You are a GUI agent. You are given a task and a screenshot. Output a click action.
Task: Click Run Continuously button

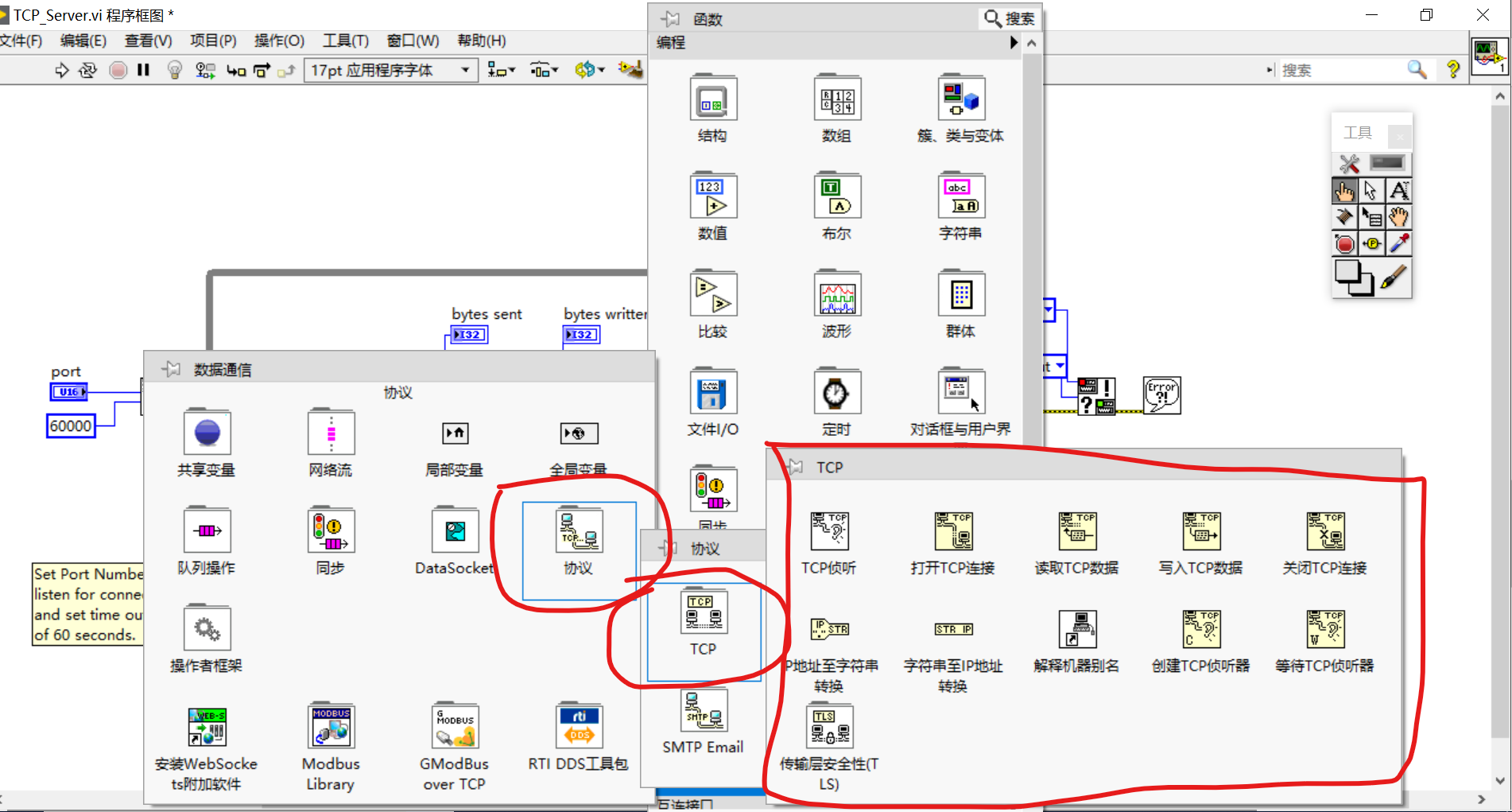point(87,71)
